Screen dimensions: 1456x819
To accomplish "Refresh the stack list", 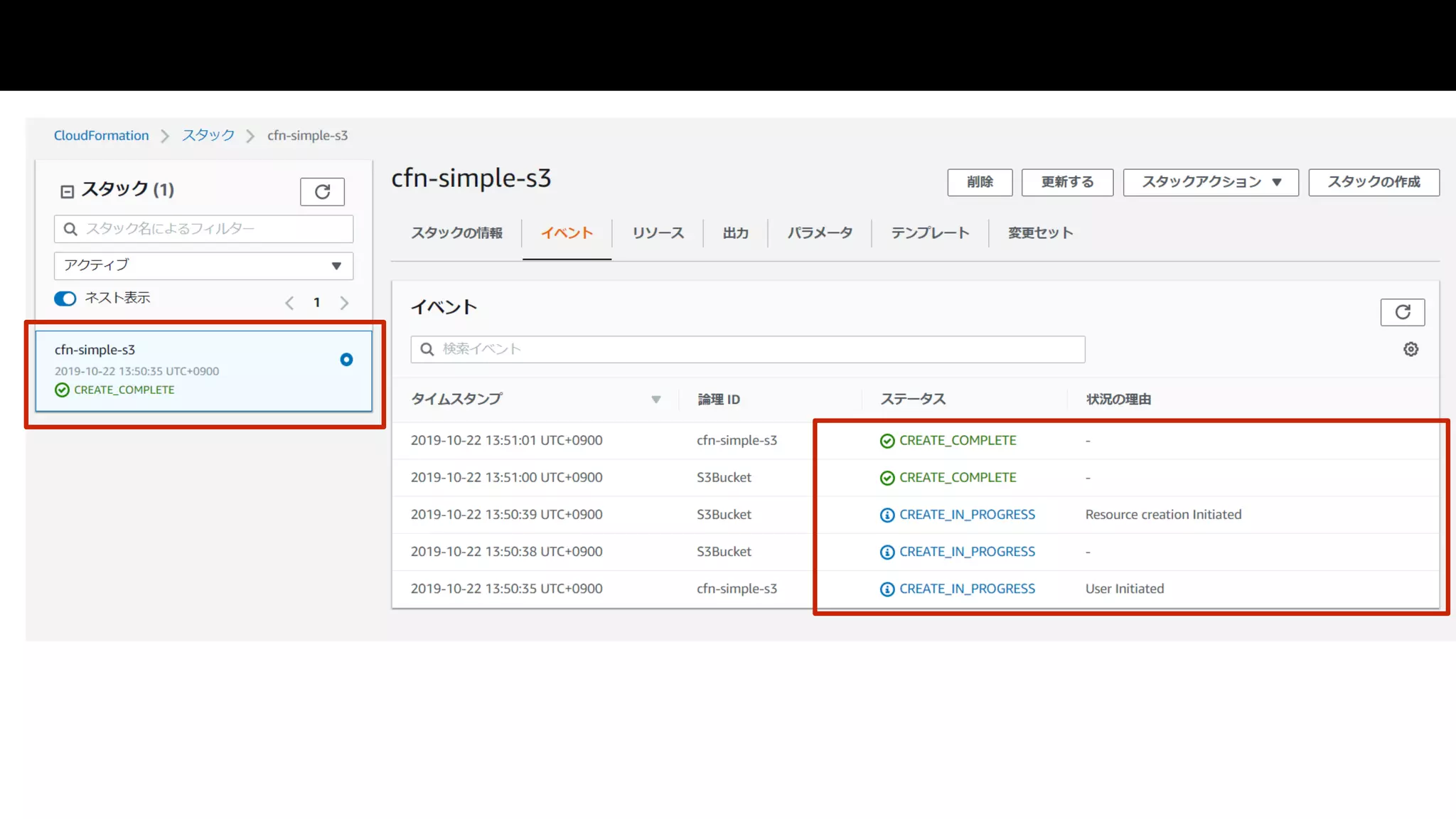I will point(322,191).
